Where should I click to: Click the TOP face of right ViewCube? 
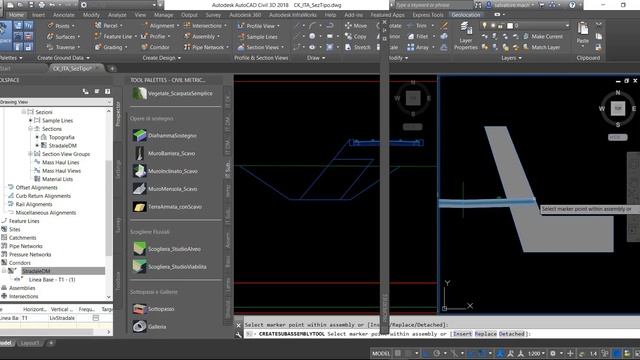(618, 108)
